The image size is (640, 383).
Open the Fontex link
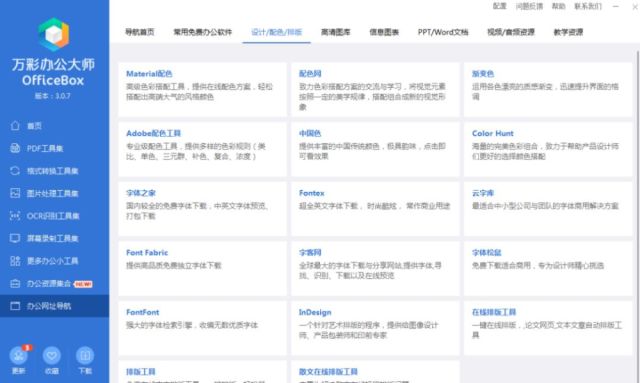pyautogui.click(x=311, y=193)
